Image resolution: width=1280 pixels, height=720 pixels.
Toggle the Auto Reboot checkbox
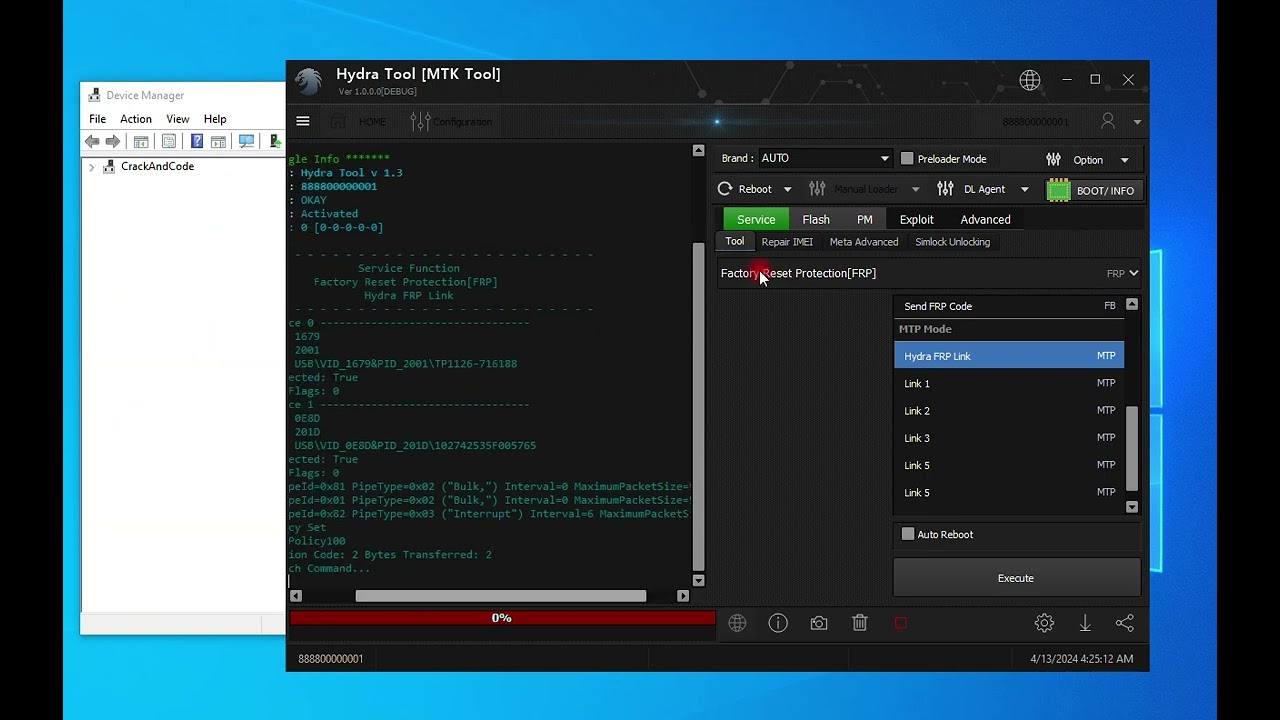(908, 534)
